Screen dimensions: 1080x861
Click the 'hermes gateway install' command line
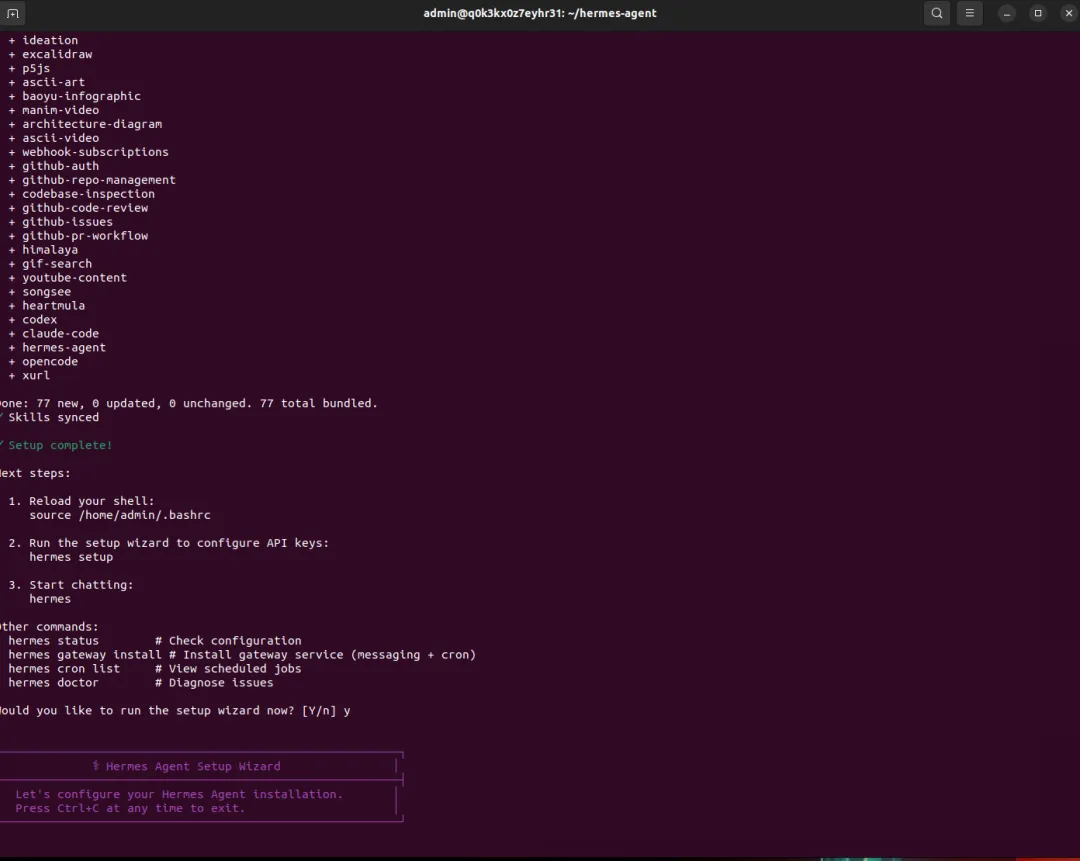[x=242, y=654]
